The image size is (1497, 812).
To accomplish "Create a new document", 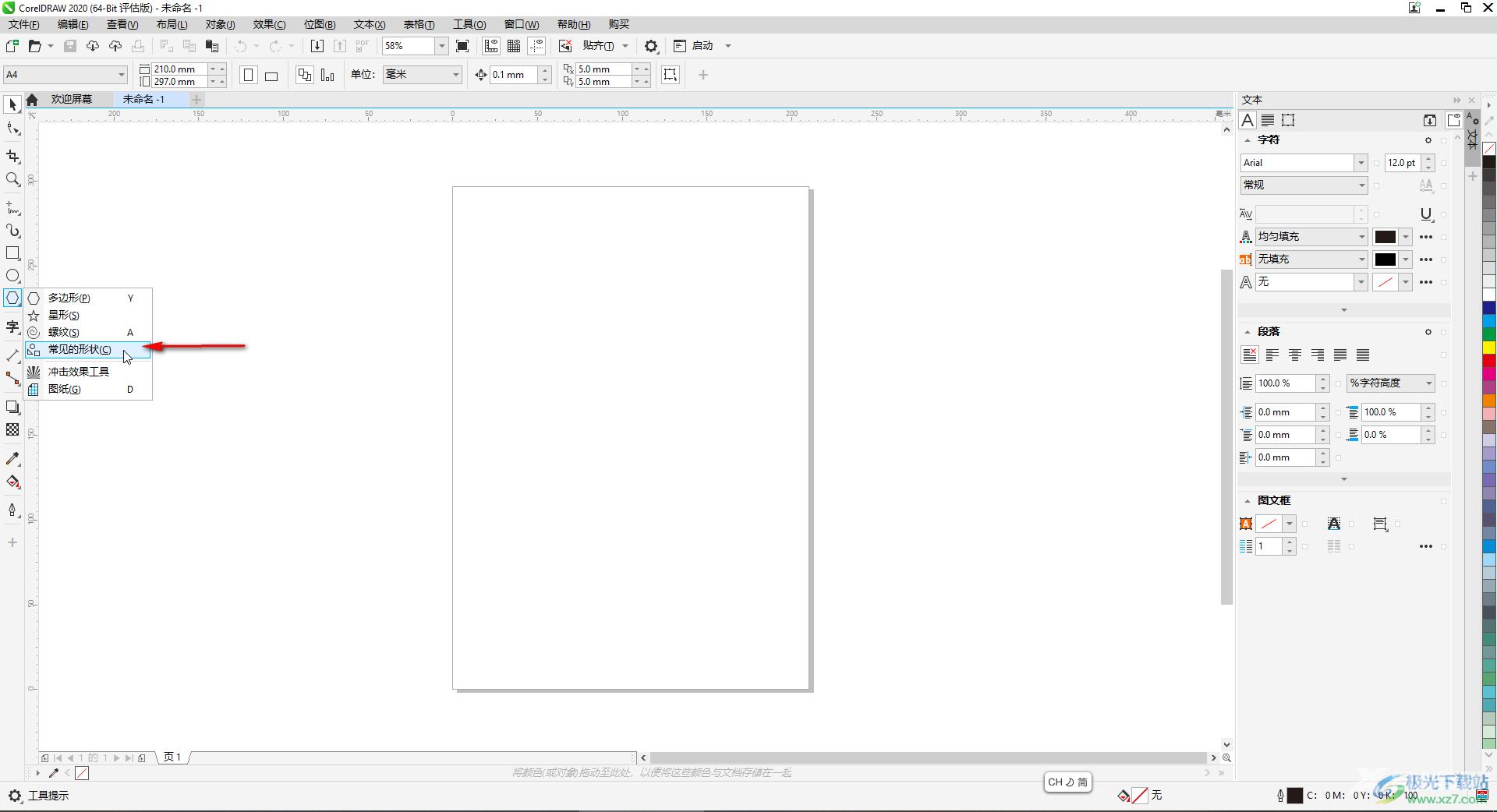I will 12,46.
